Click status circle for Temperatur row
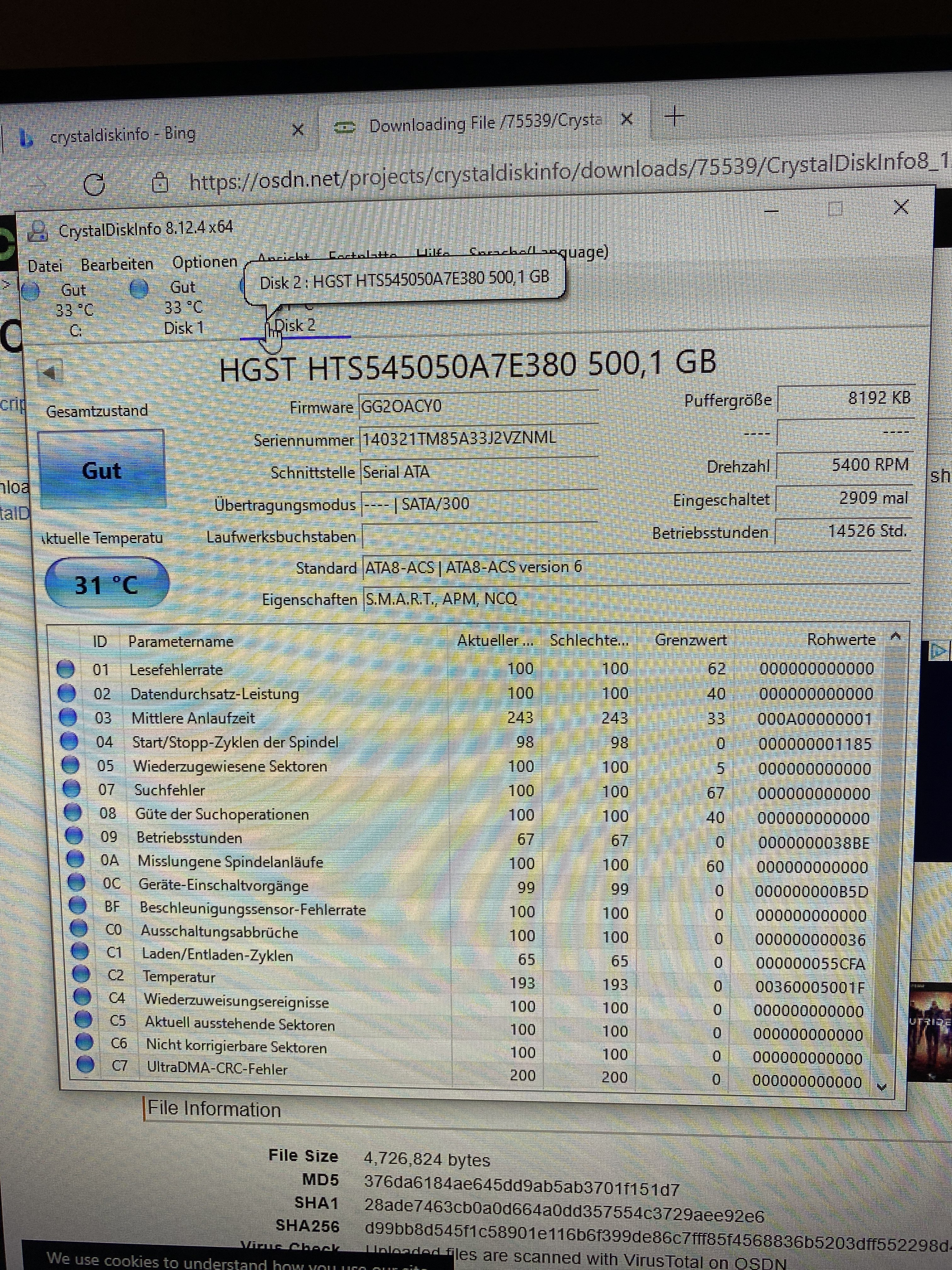 [81, 974]
